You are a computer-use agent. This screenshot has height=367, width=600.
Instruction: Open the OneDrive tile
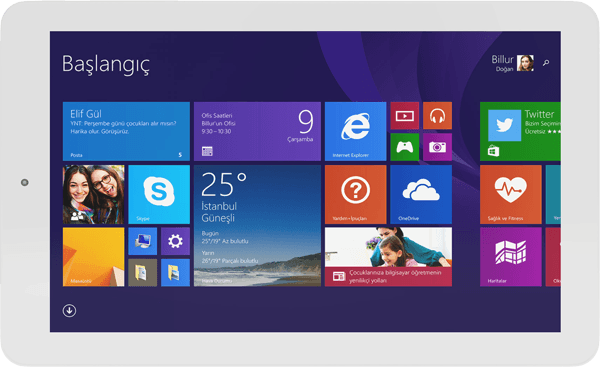421,194
